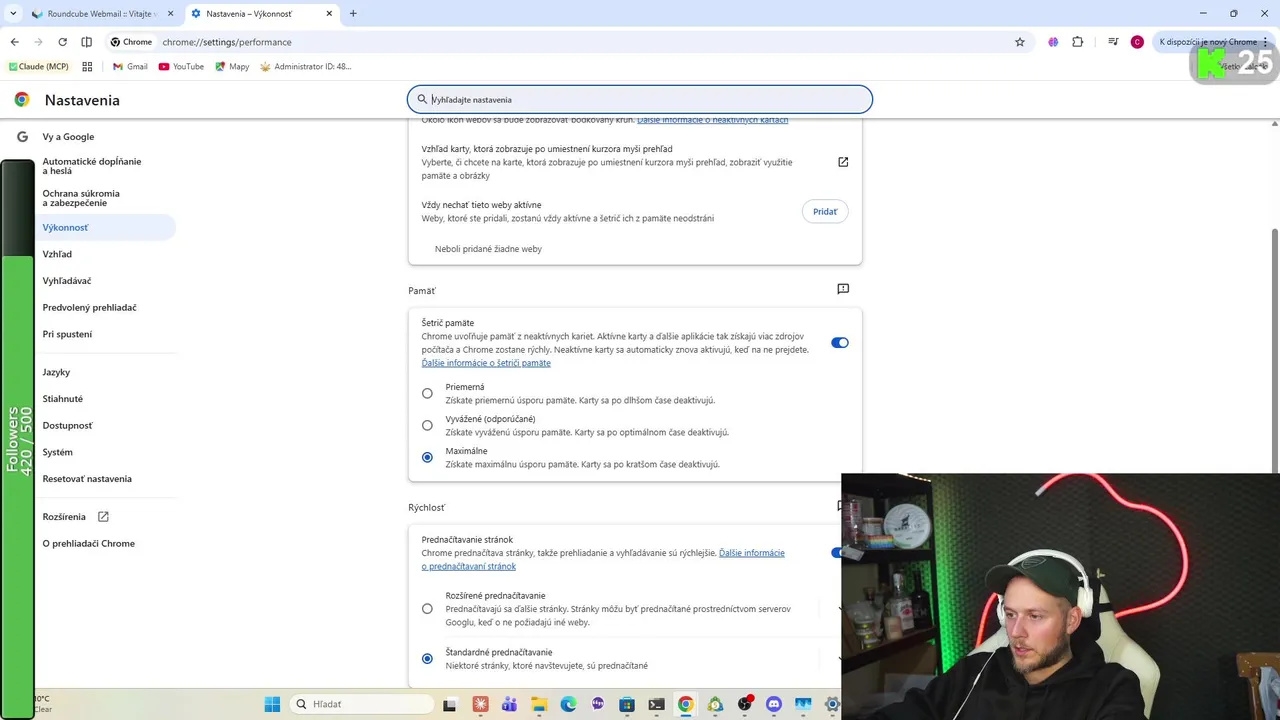Open Microsoft Store from the taskbar

(627, 704)
